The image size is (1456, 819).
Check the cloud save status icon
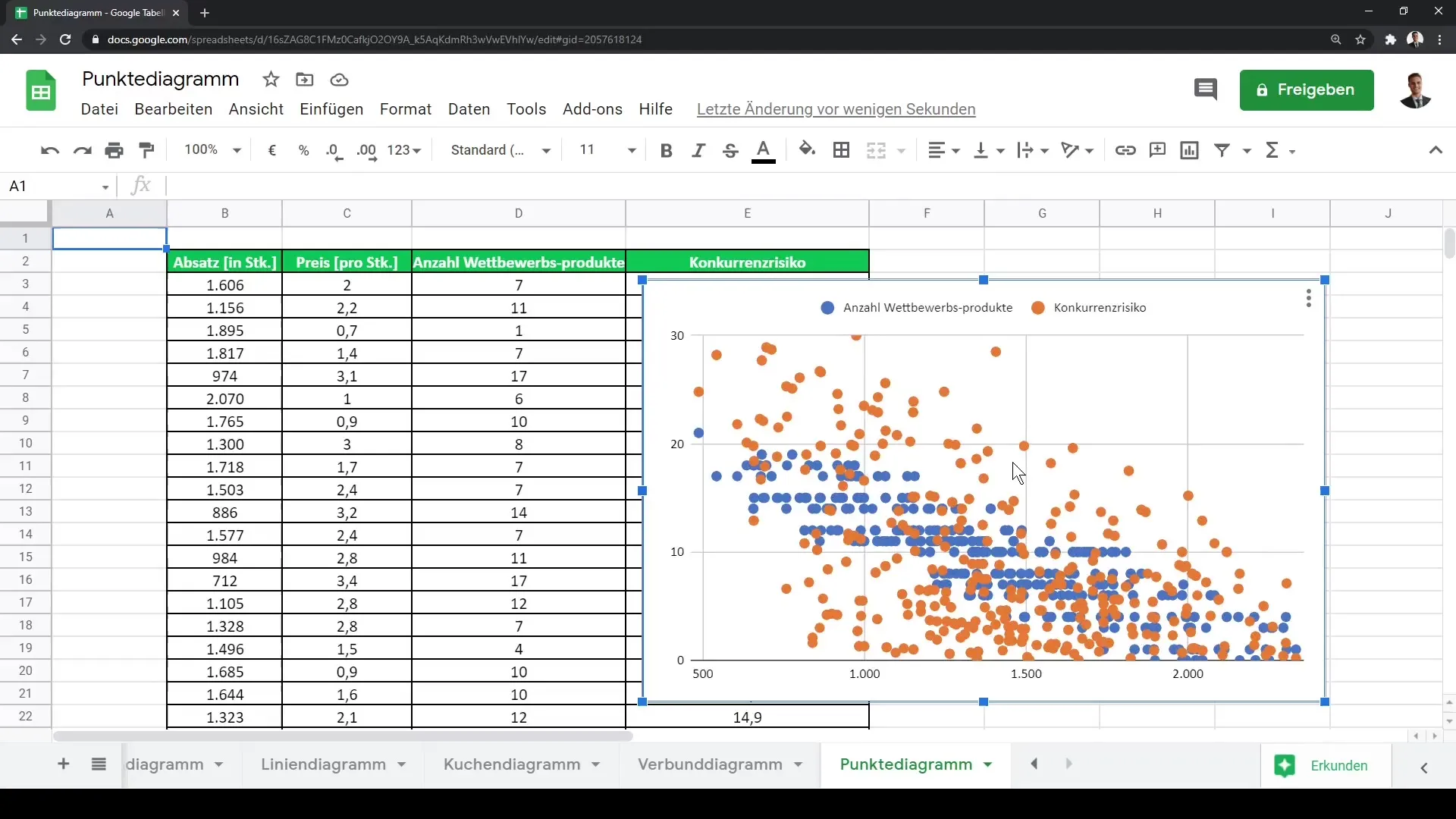click(339, 80)
